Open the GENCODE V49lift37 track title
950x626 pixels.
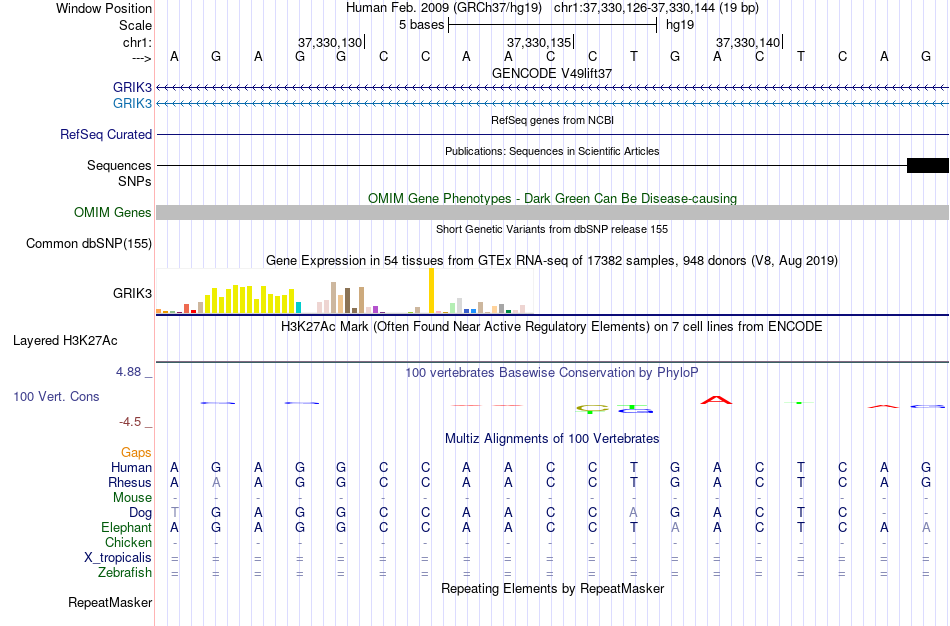tap(552, 73)
